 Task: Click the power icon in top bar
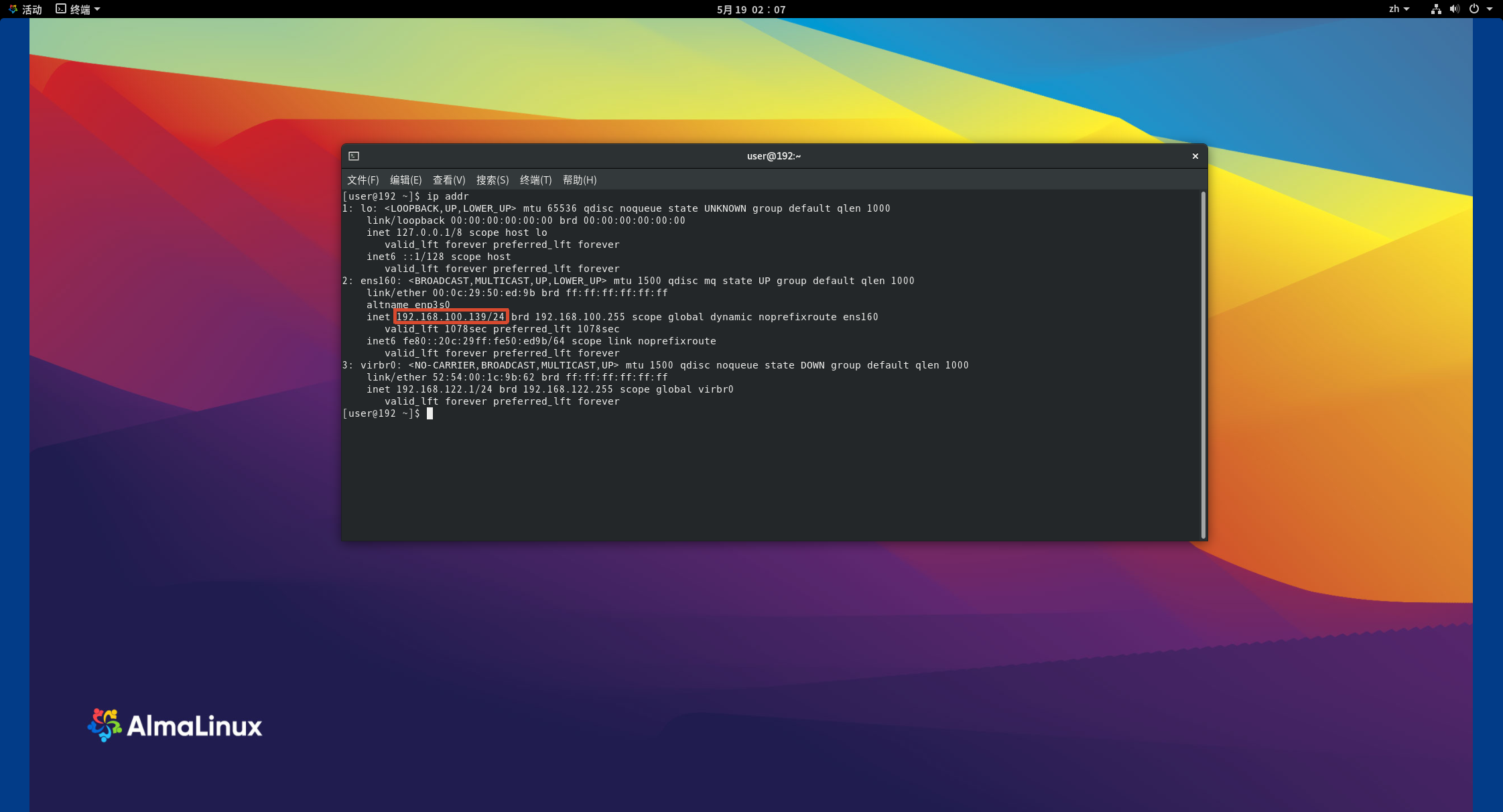click(x=1474, y=9)
